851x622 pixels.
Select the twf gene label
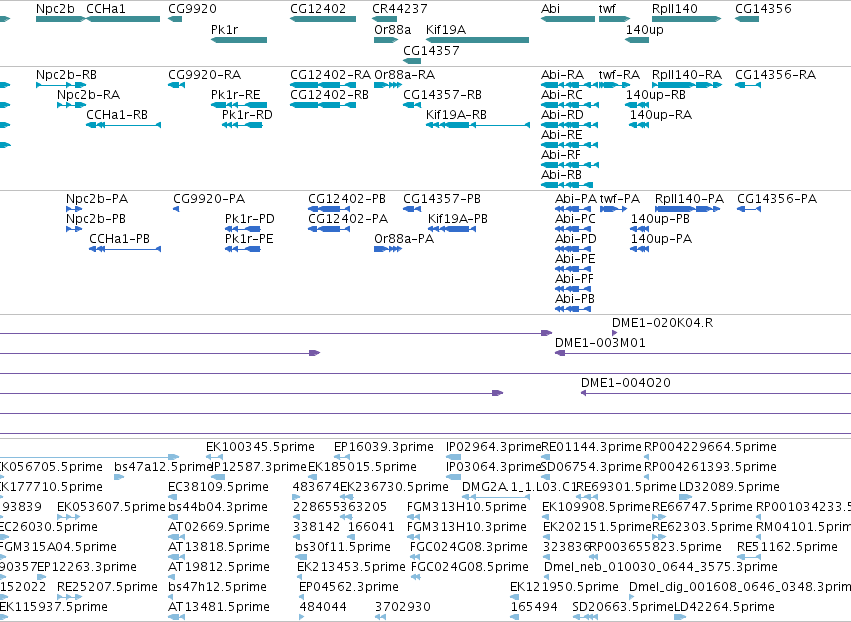pyautogui.click(x=607, y=9)
